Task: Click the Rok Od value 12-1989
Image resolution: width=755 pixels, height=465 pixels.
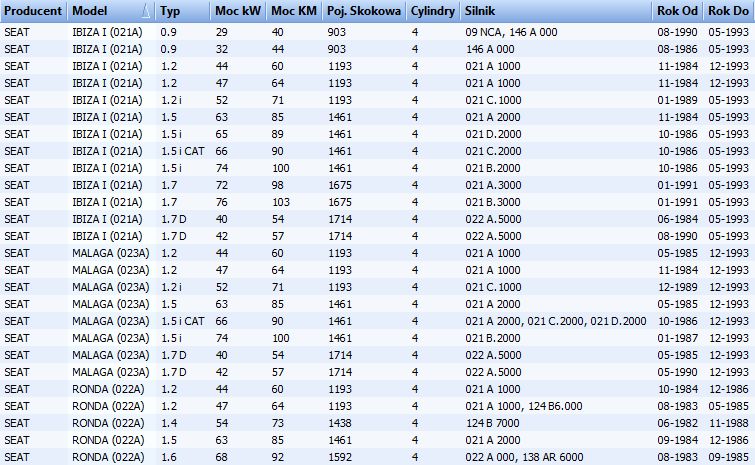Action: pos(677,287)
